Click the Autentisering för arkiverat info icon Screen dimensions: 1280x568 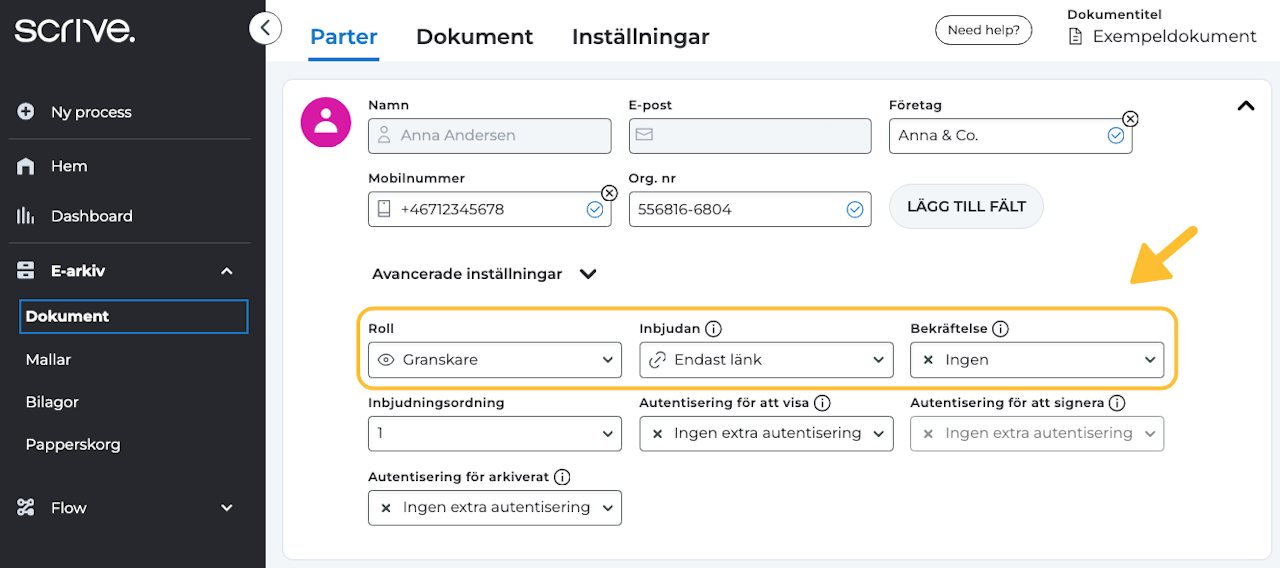click(562, 477)
